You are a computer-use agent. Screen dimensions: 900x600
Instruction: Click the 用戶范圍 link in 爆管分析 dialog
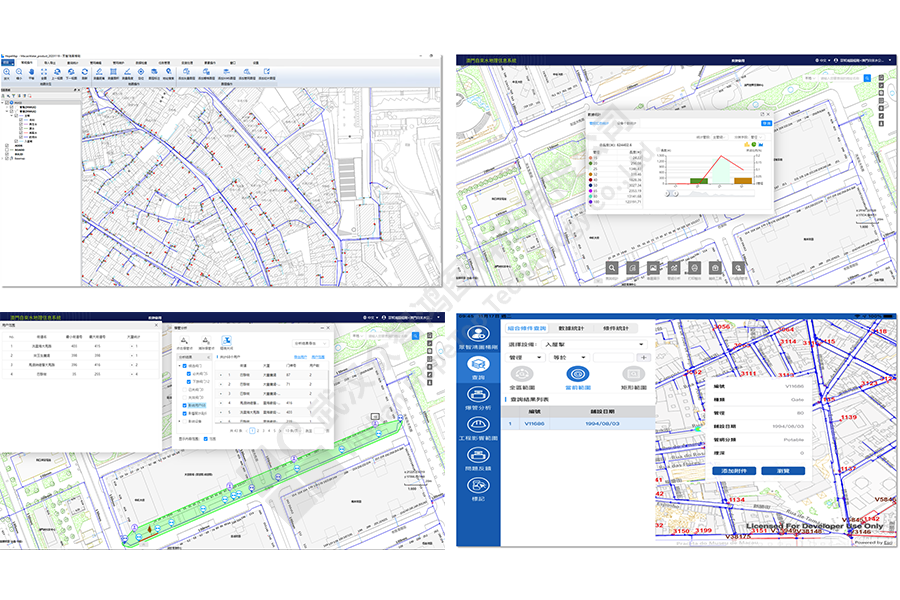(318, 357)
